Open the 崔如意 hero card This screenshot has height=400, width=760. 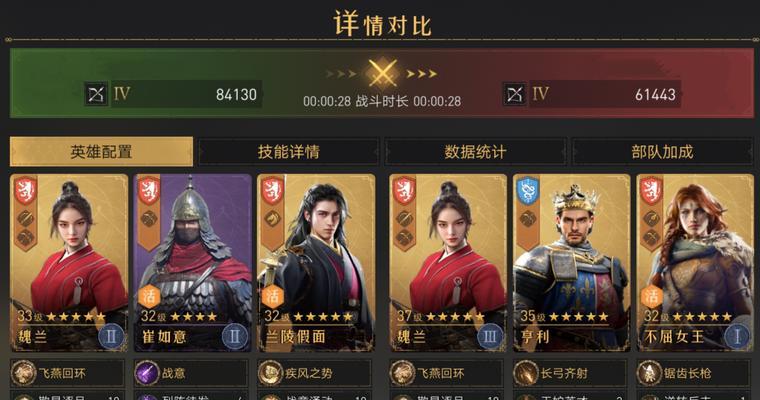click(x=193, y=262)
